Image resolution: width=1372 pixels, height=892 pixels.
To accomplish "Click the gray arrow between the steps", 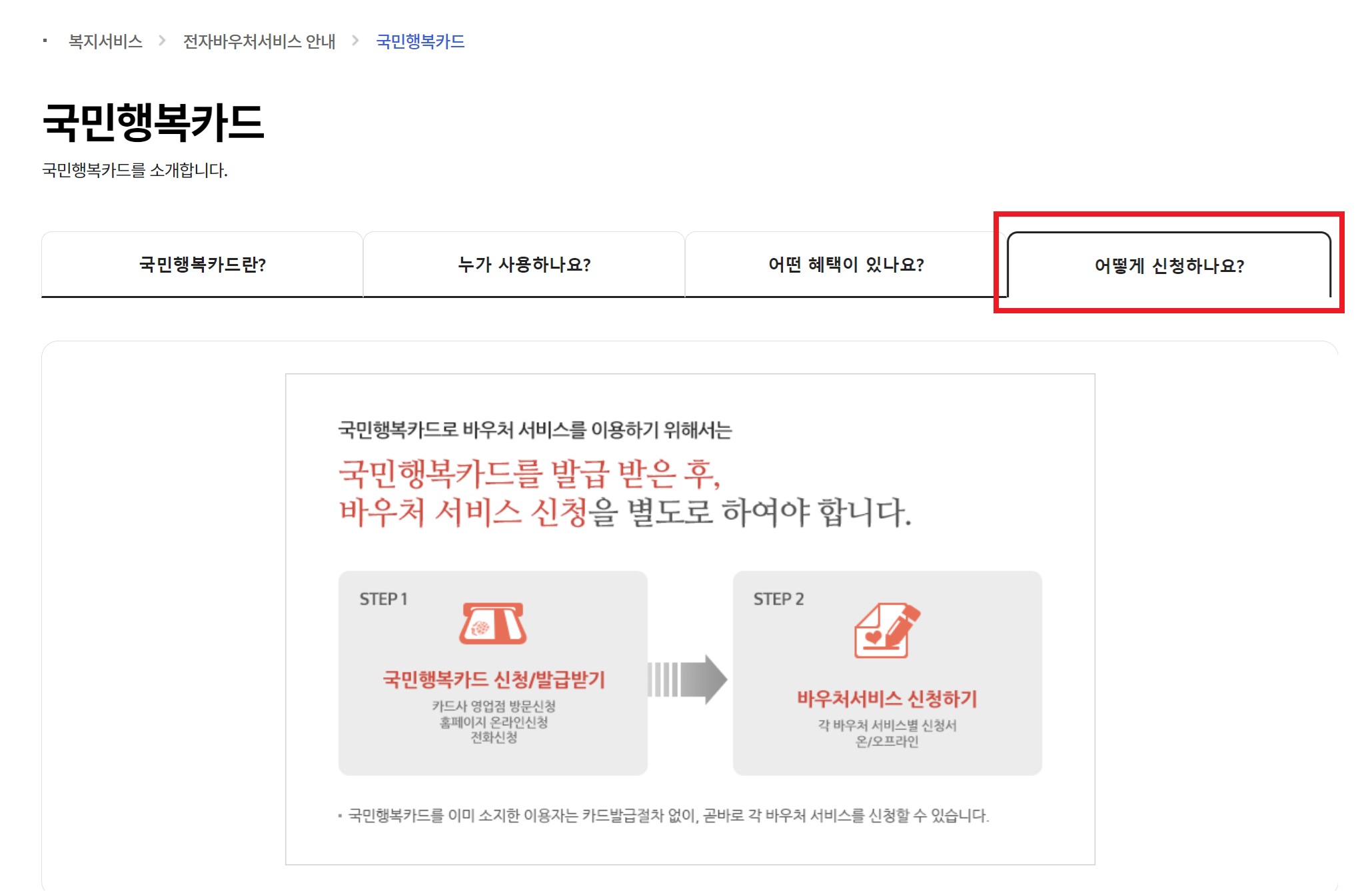I will [x=688, y=679].
